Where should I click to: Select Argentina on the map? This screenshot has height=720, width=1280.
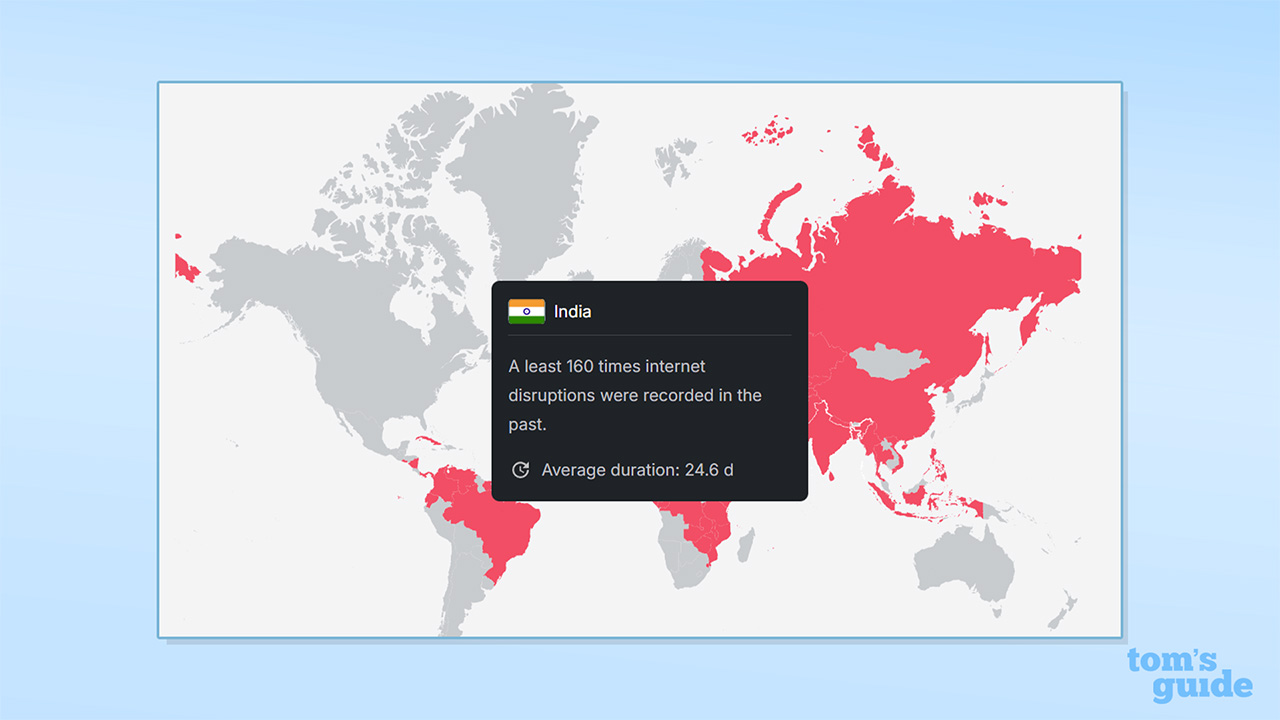pos(462,600)
